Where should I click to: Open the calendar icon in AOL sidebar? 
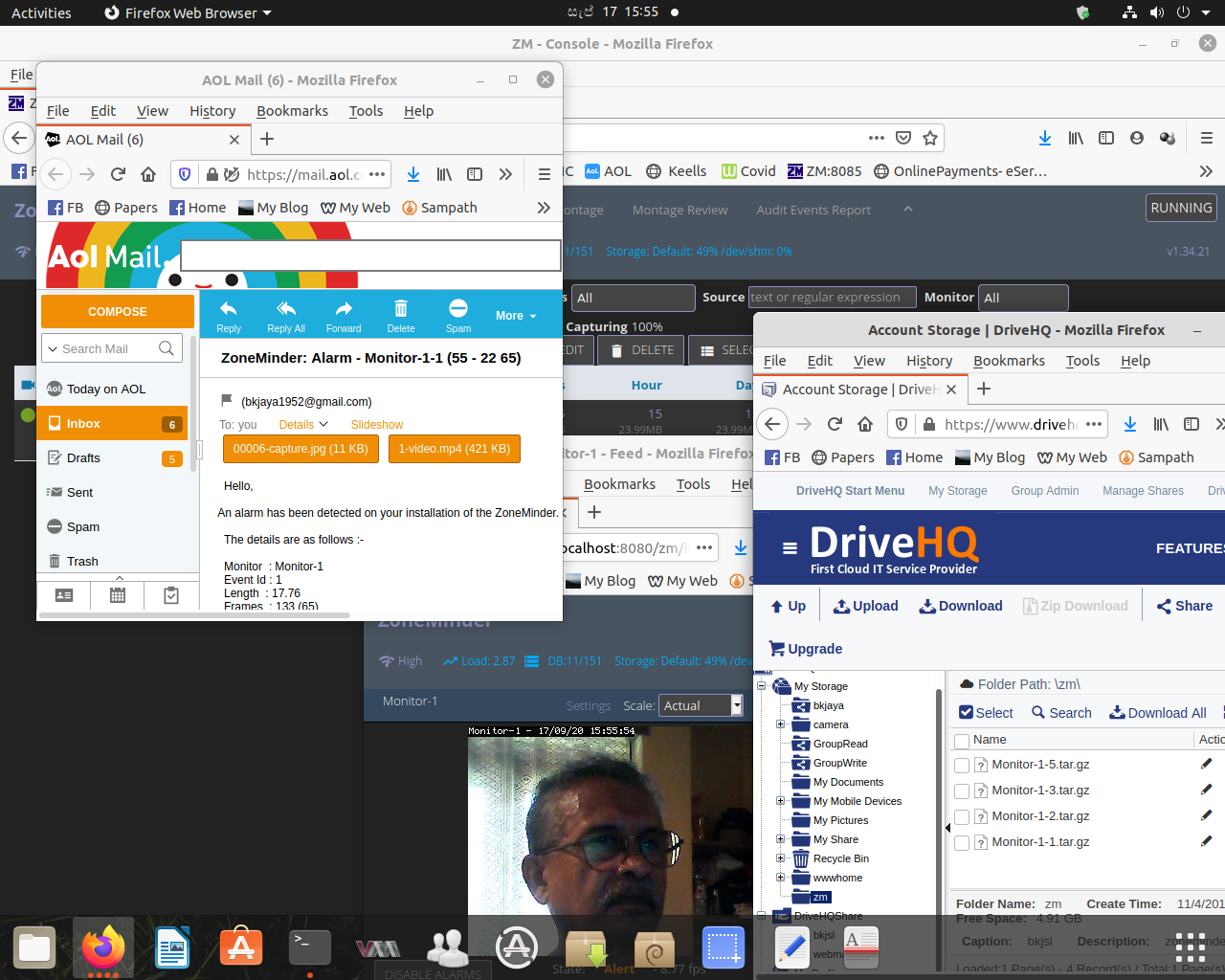118,595
